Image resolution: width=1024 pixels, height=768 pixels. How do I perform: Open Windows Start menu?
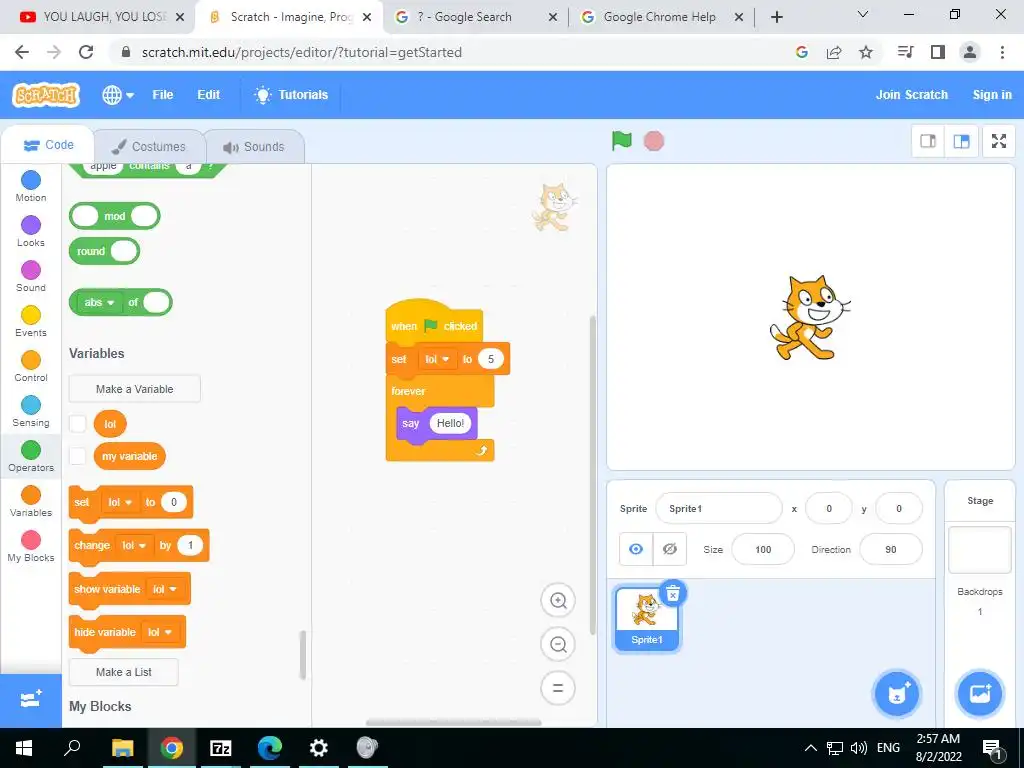[24, 748]
